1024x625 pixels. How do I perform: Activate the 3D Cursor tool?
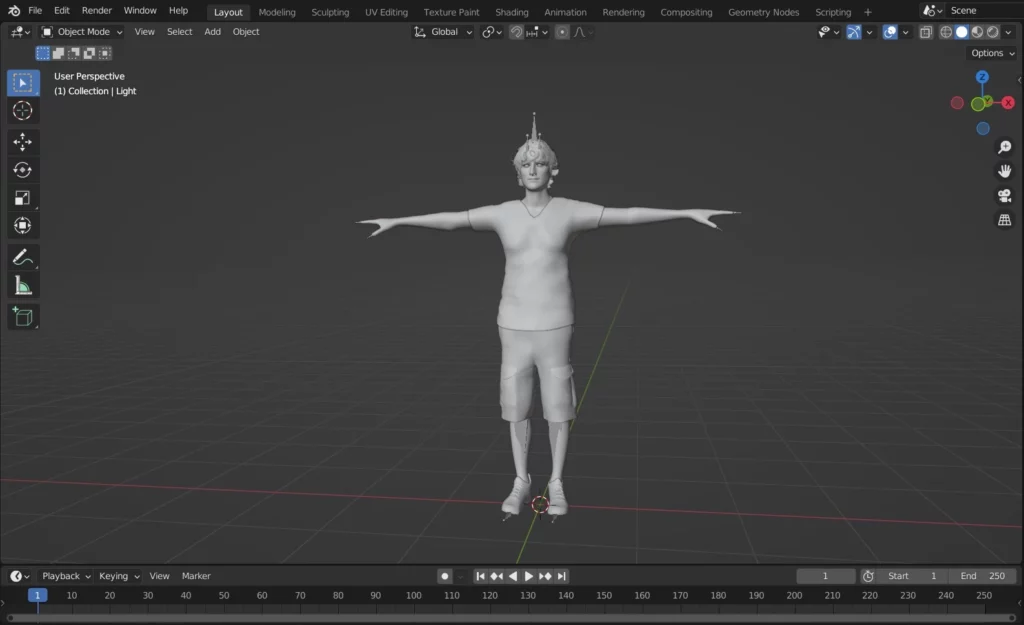[x=23, y=110]
